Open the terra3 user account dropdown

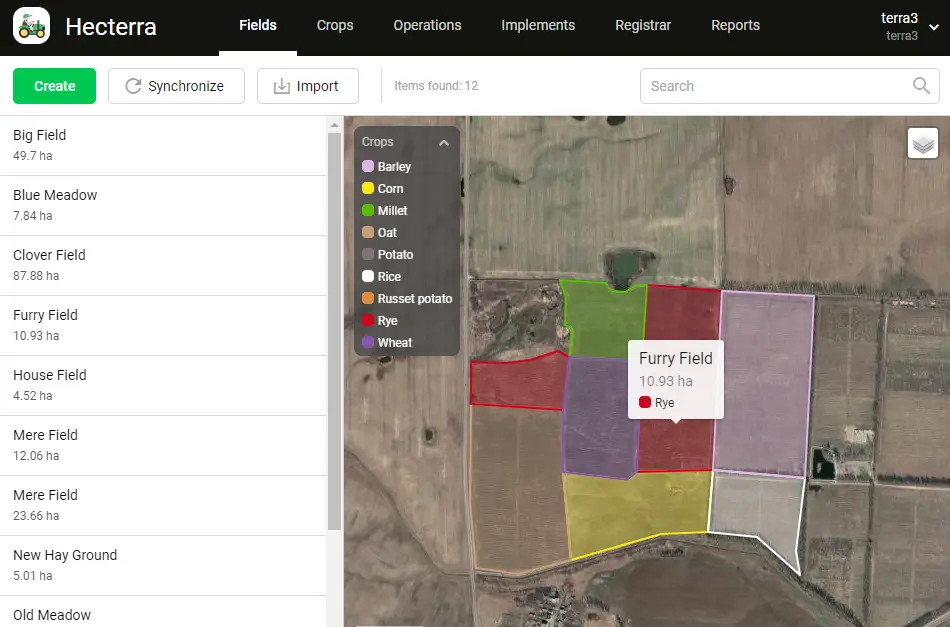click(909, 26)
